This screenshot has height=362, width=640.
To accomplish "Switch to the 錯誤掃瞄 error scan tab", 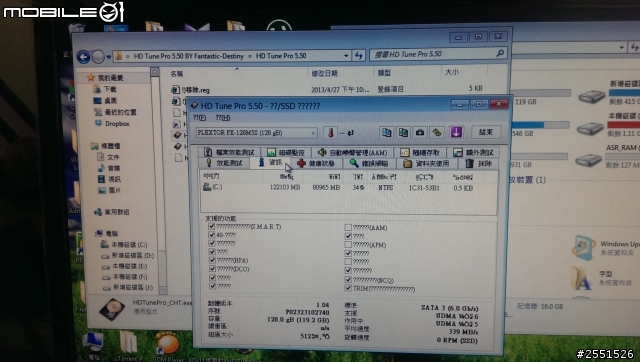I will pos(369,163).
